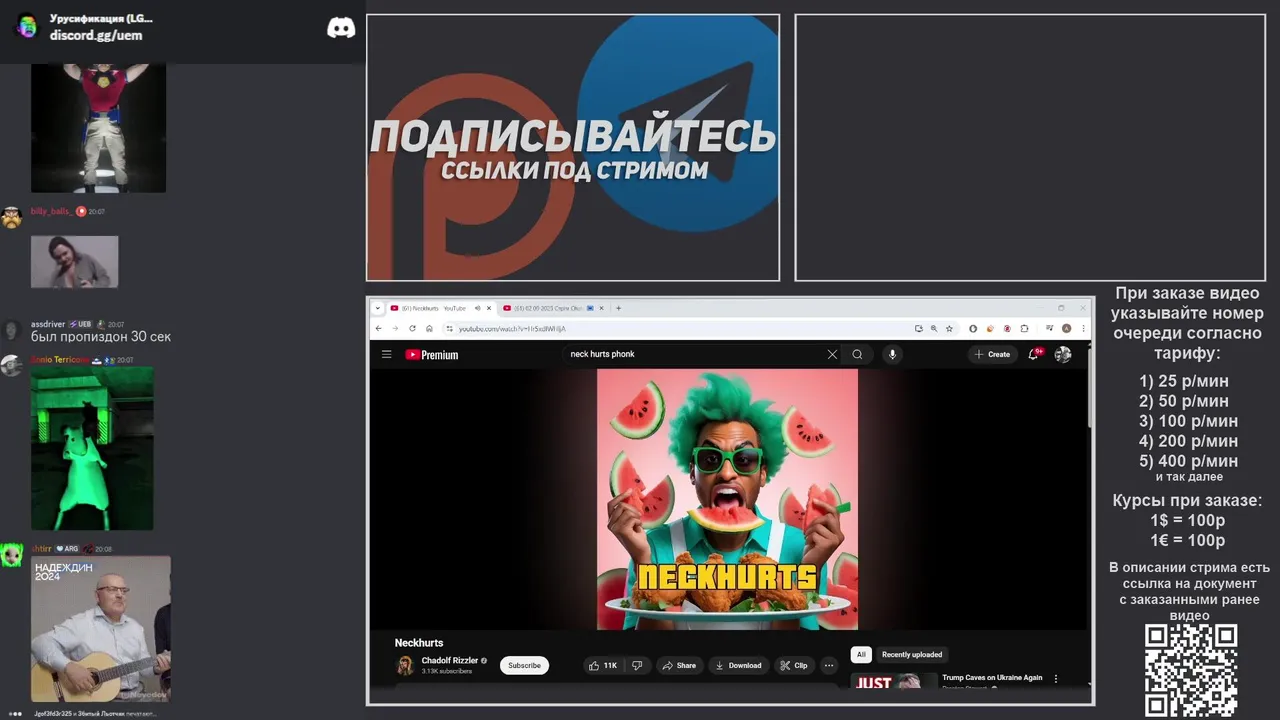Select the 'Recently uploaded' filter chip
Viewport: 1280px width, 720px height.
[x=912, y=654]
